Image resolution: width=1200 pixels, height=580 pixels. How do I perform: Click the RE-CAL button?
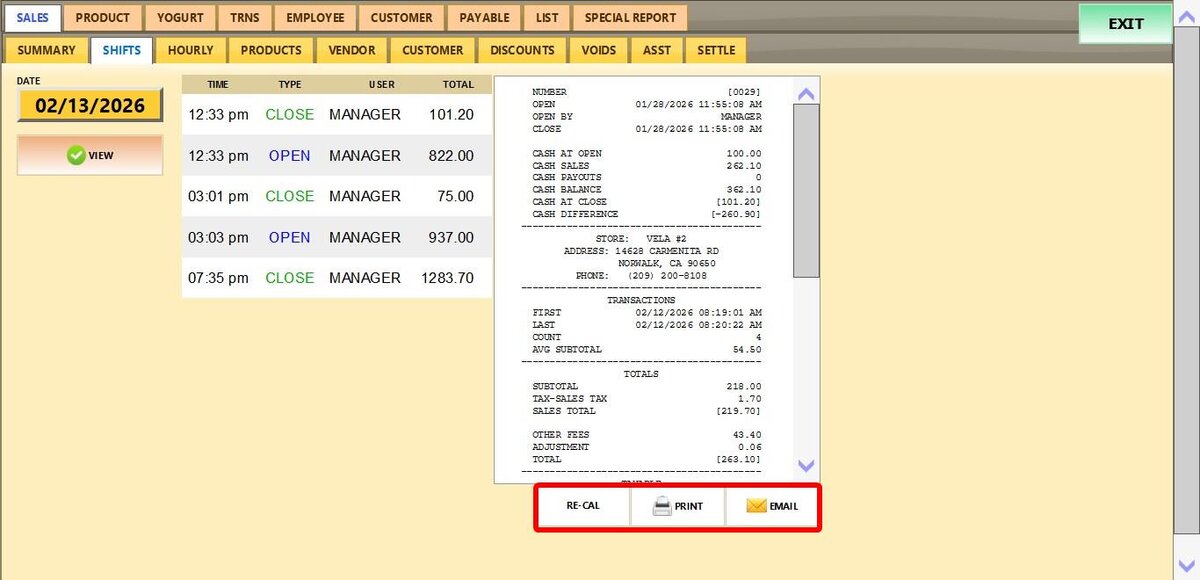point(583,506)
